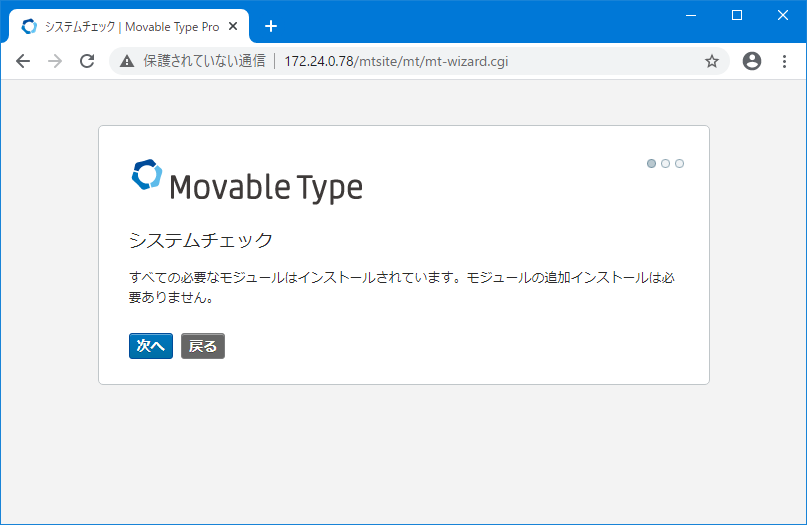Click the browser forward arrow
Viewport: 807px width, 525px height.
pos(55,61)
